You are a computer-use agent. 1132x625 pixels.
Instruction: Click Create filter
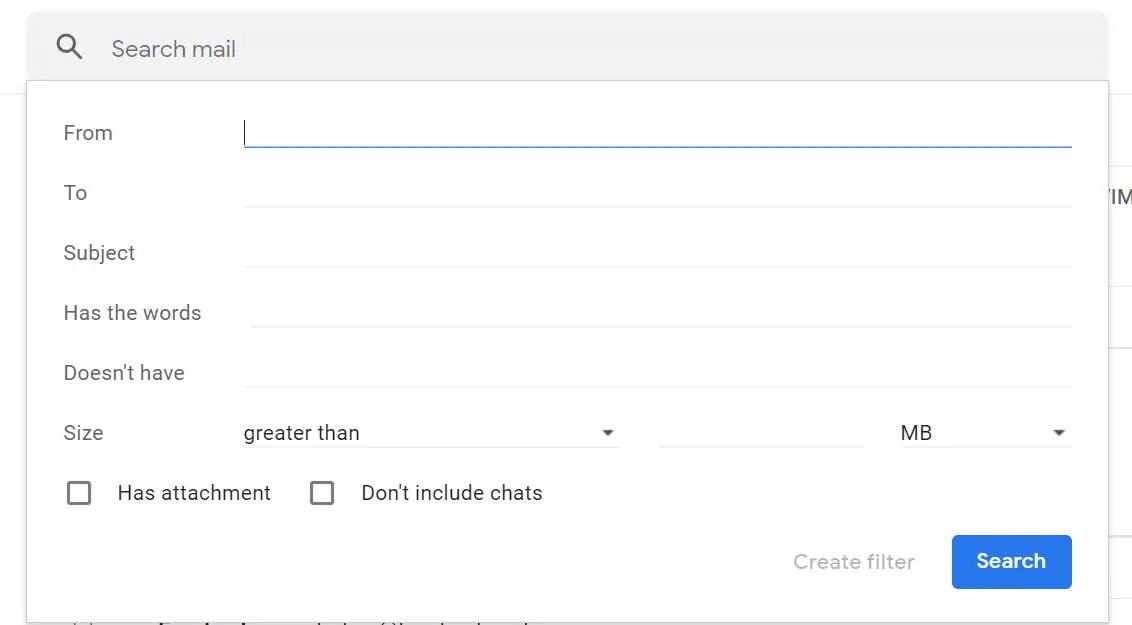(x=854, y=561)
